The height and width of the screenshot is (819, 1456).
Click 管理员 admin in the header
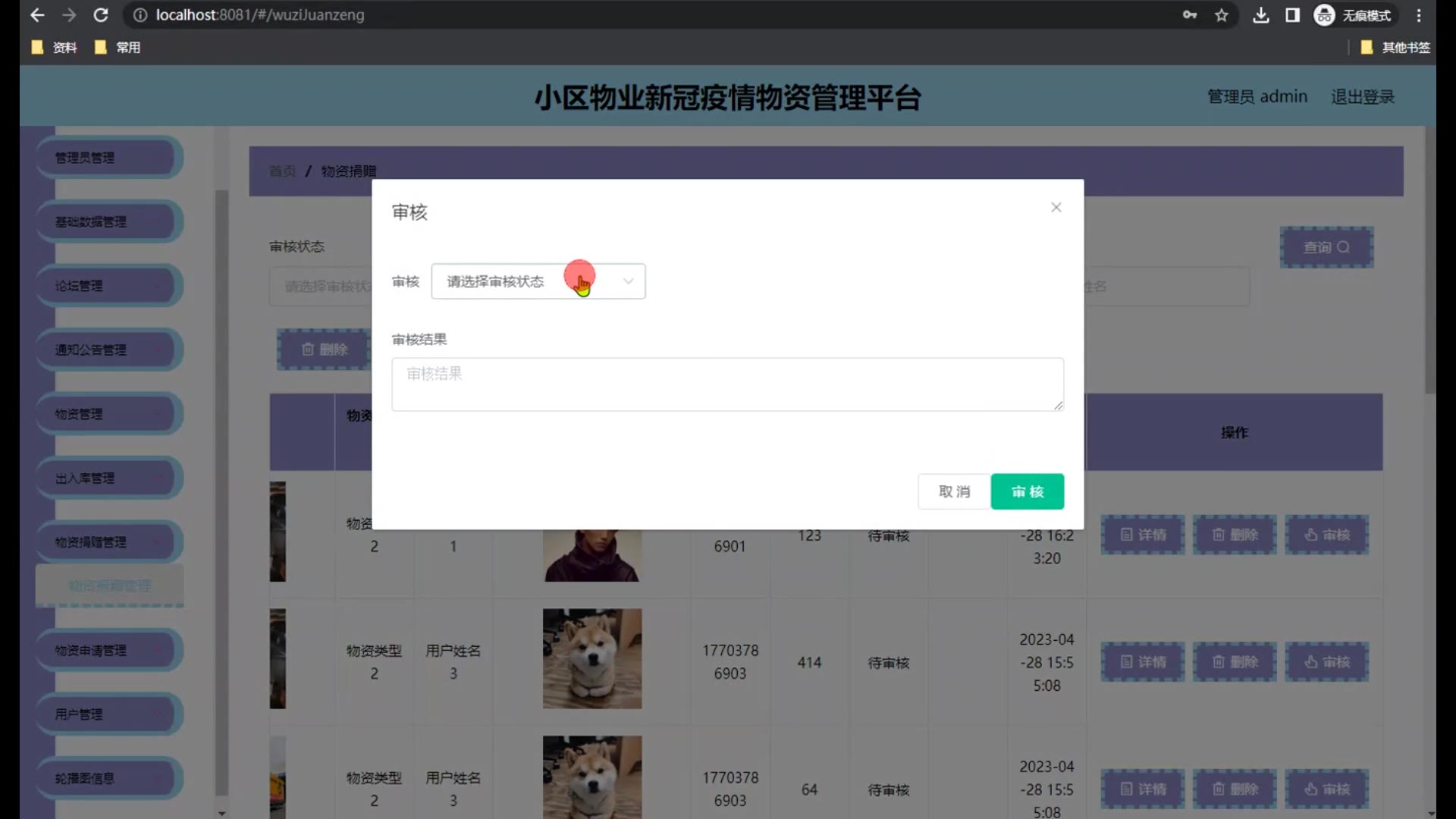1257,96
